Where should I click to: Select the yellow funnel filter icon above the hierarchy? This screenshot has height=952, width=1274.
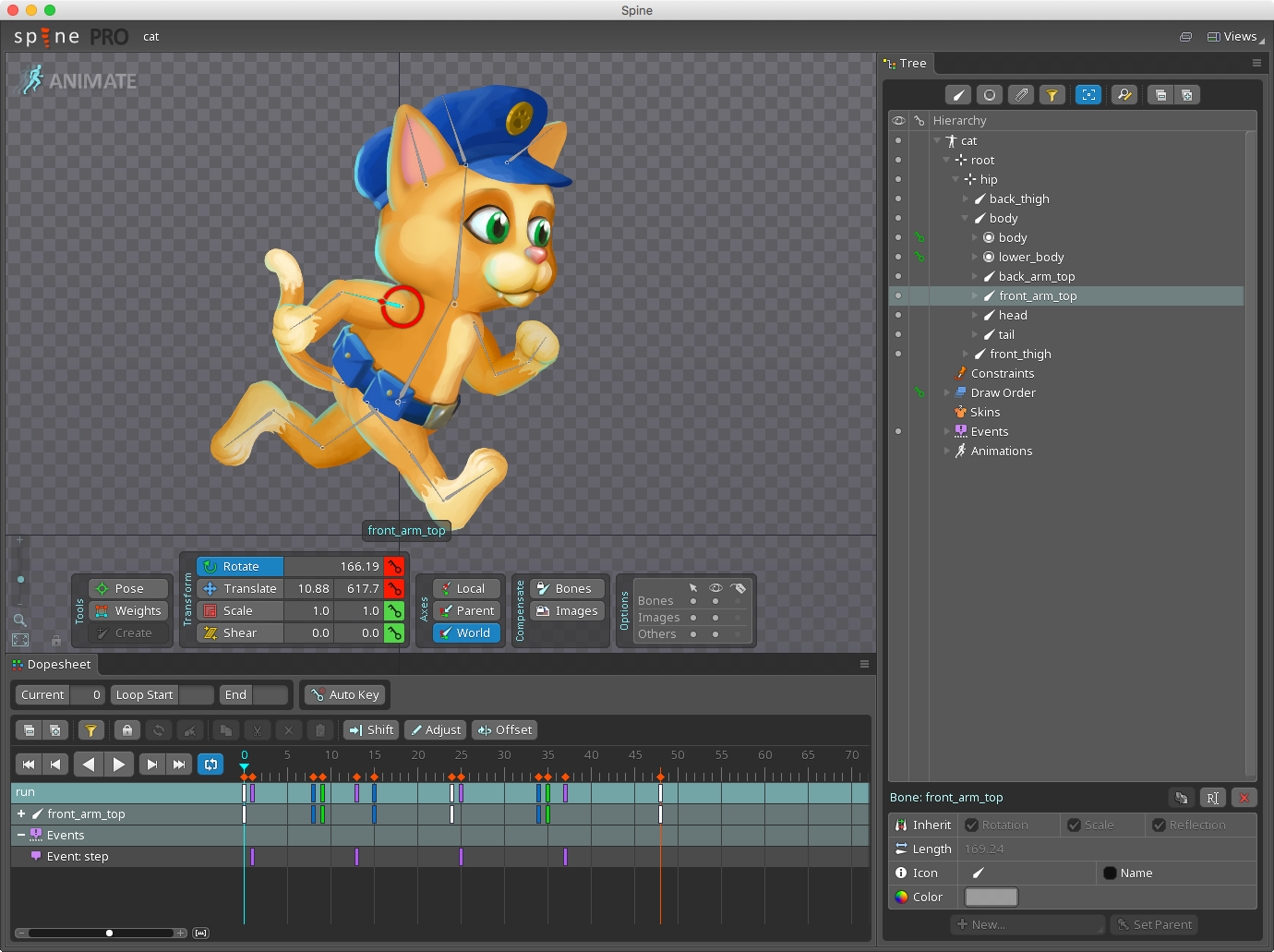pos(1052,94)
